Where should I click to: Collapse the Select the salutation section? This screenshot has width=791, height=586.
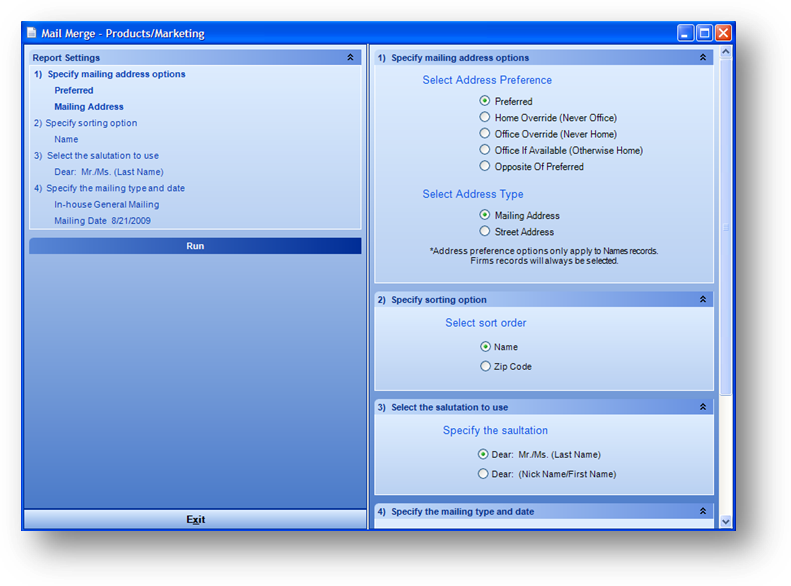coord(703,406)
